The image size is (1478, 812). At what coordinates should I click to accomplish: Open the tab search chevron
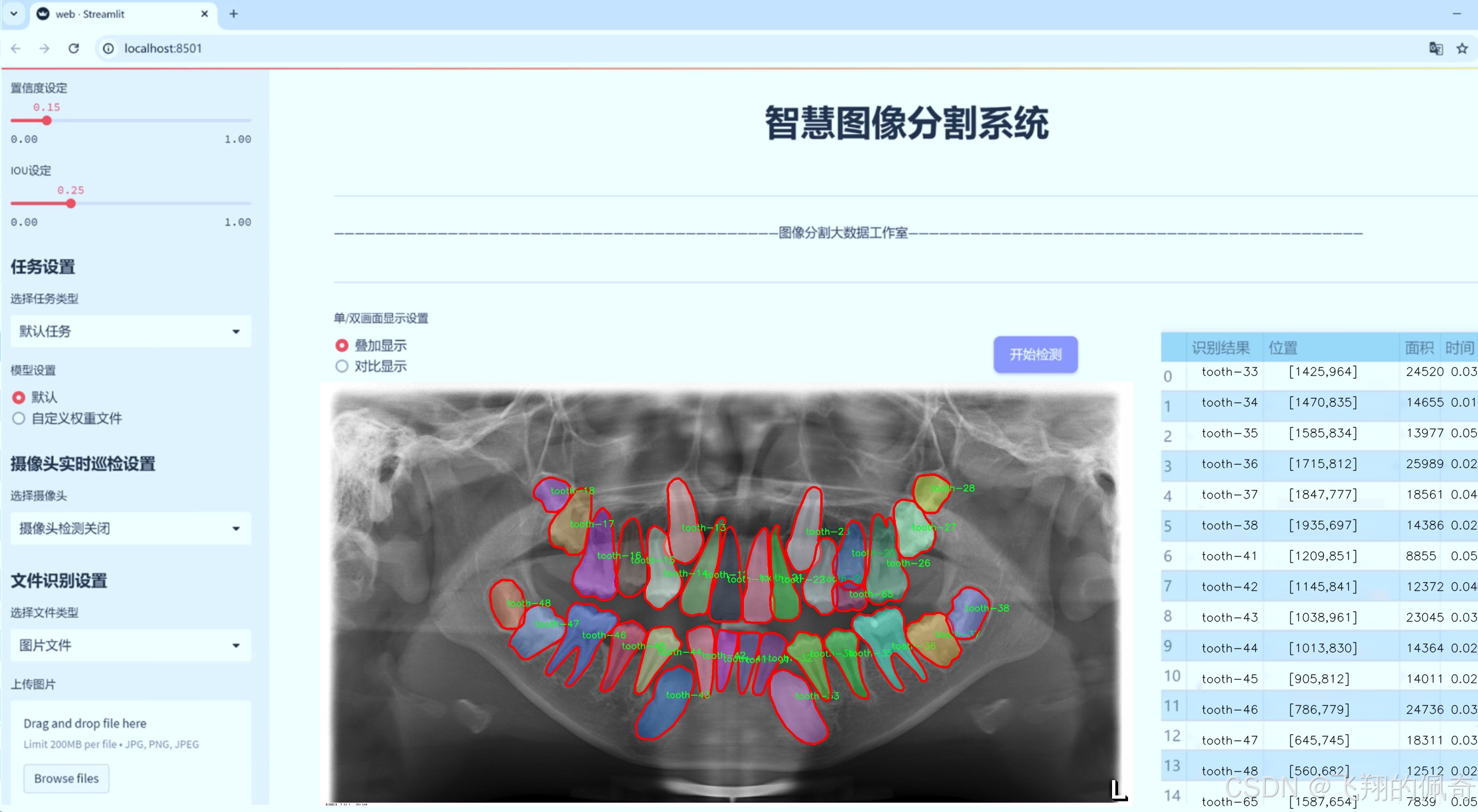click(14, 14)
